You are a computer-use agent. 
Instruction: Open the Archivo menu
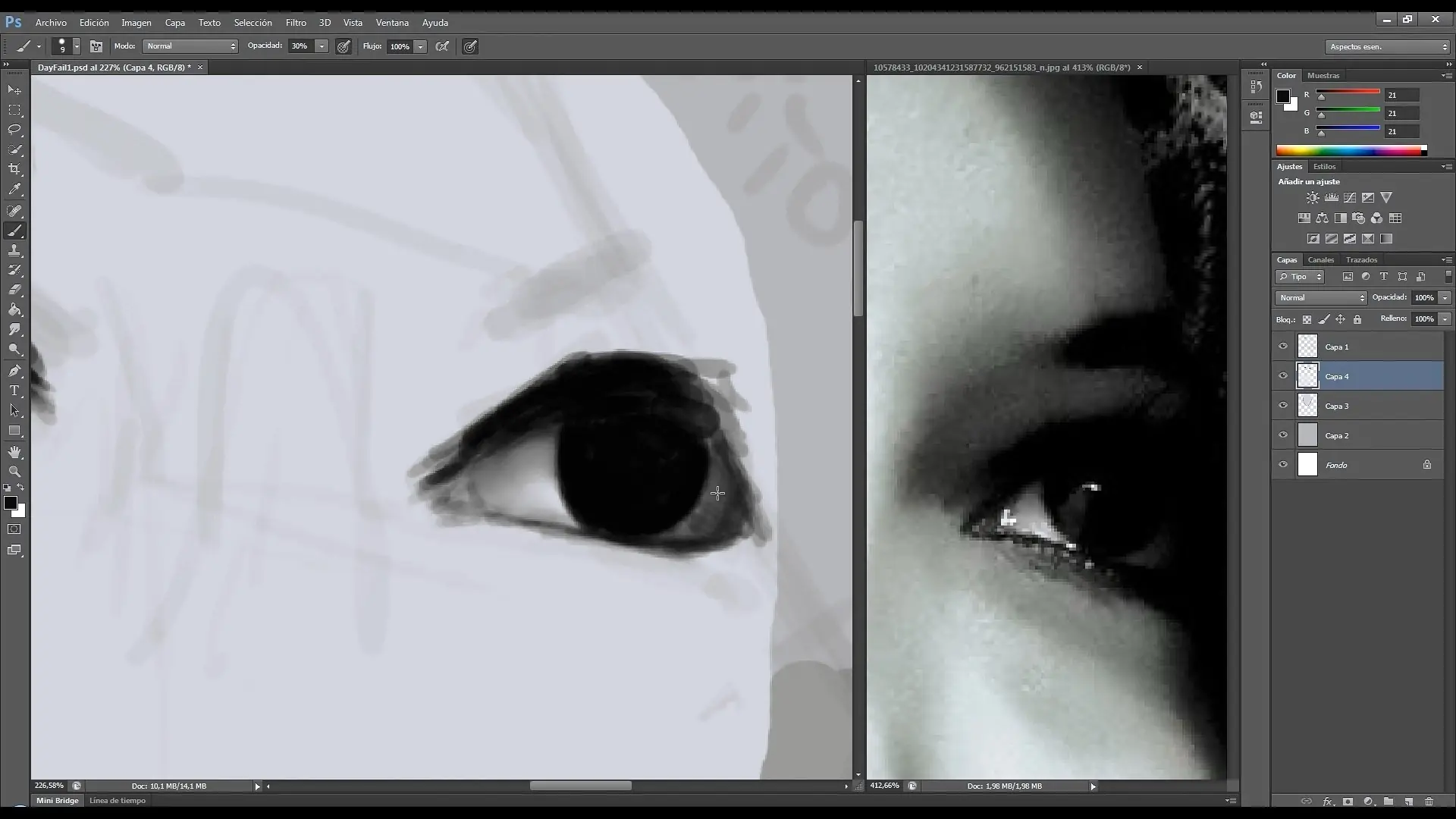(x=51, y=23)
